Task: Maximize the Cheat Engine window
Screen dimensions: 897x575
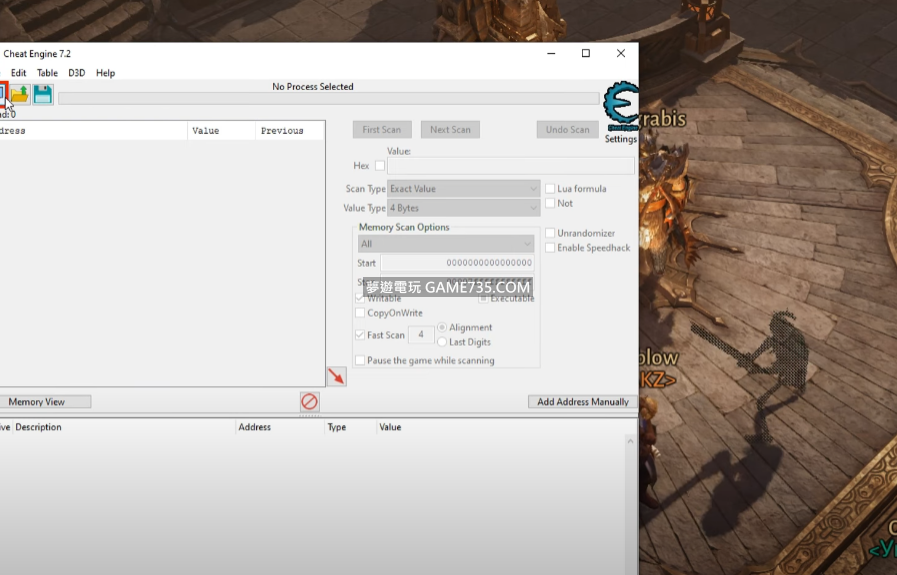Action: click(x=586, y=53)
